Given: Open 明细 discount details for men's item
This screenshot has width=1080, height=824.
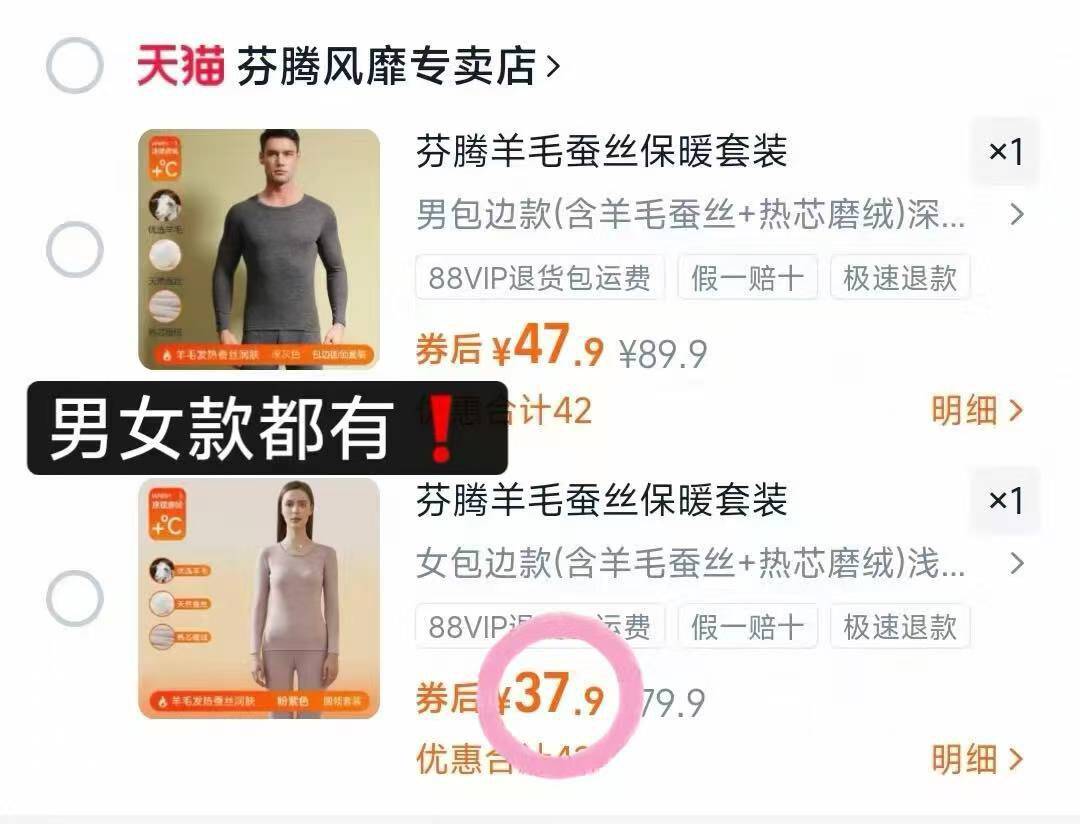Looking at the screenshot, I should tap(977, 411).
